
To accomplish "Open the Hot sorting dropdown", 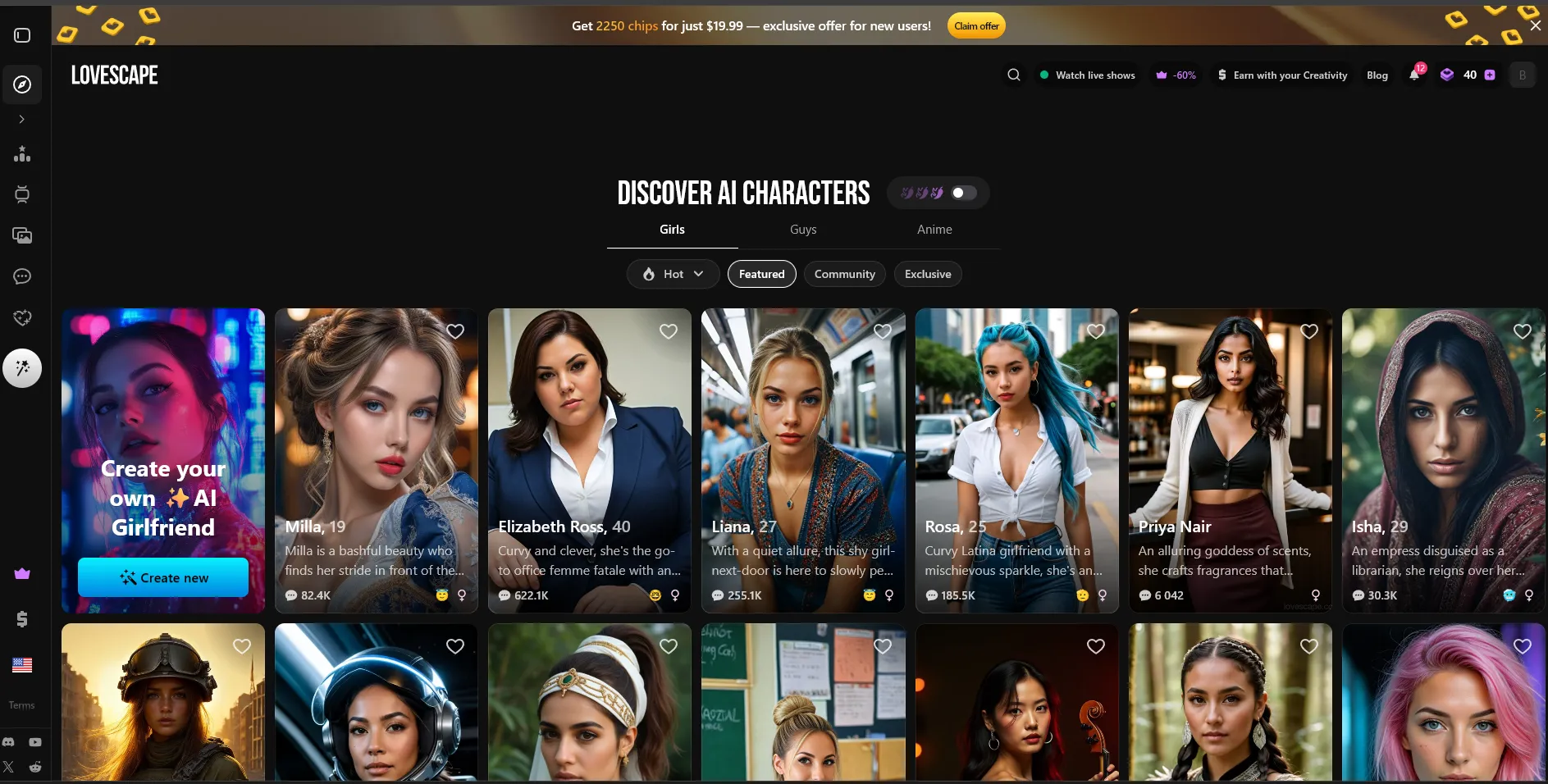I will tap(673, 274).
